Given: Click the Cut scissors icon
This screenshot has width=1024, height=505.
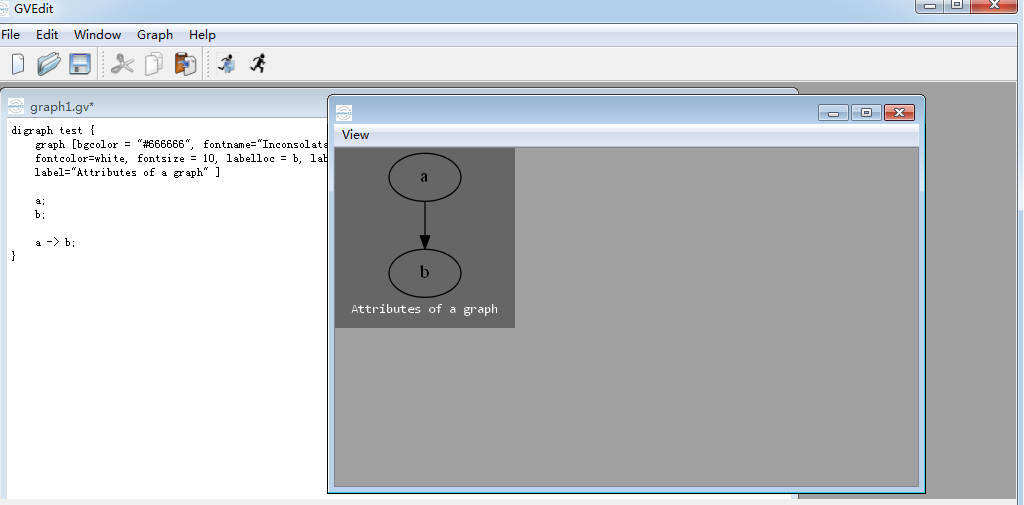Looking at the screenshot, I should pos(122,63).
